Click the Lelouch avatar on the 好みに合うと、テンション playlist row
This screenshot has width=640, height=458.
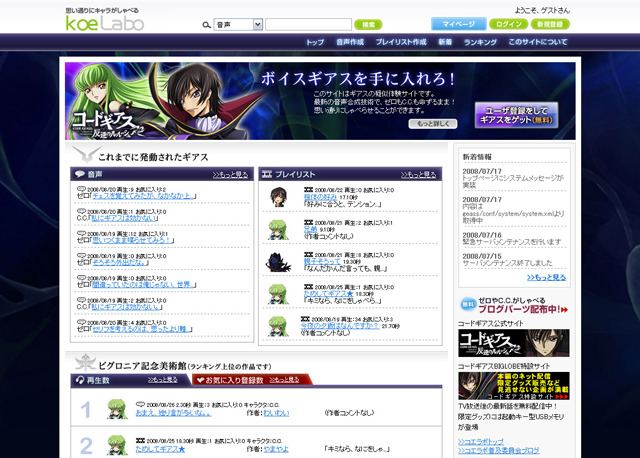click(x=278, y=197)
